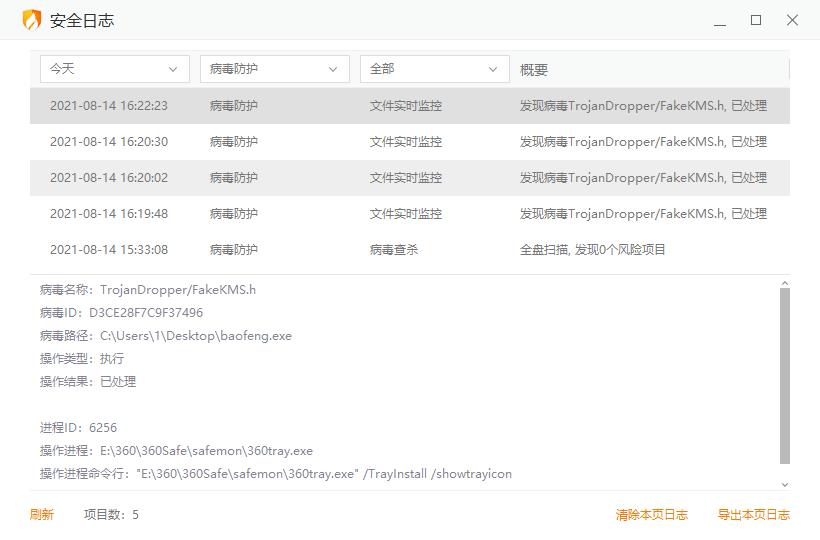Screen dimensions: 820x540
Task: Click 清除本页日志 link
Action: 652,515
